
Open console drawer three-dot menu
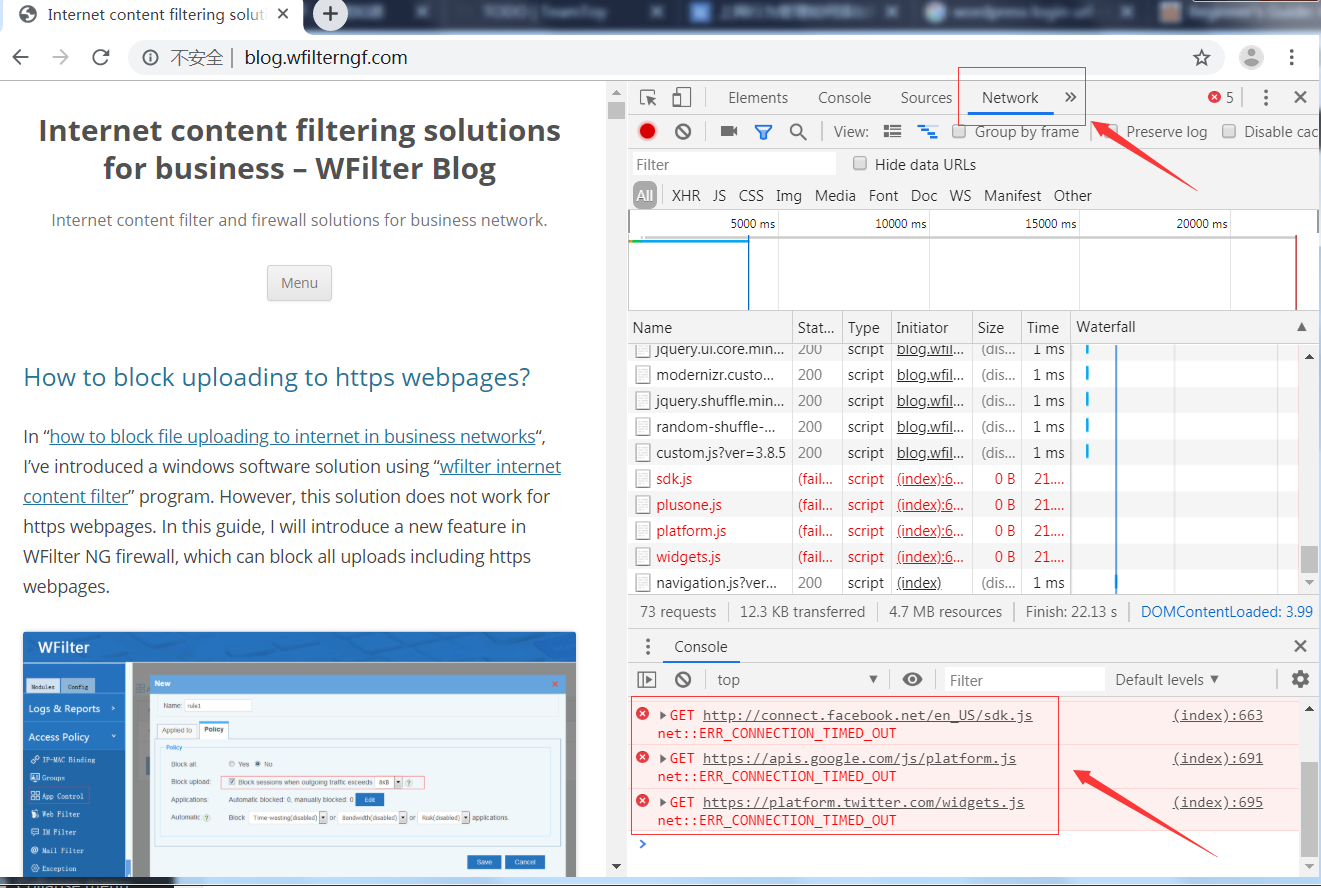(648, 646)
